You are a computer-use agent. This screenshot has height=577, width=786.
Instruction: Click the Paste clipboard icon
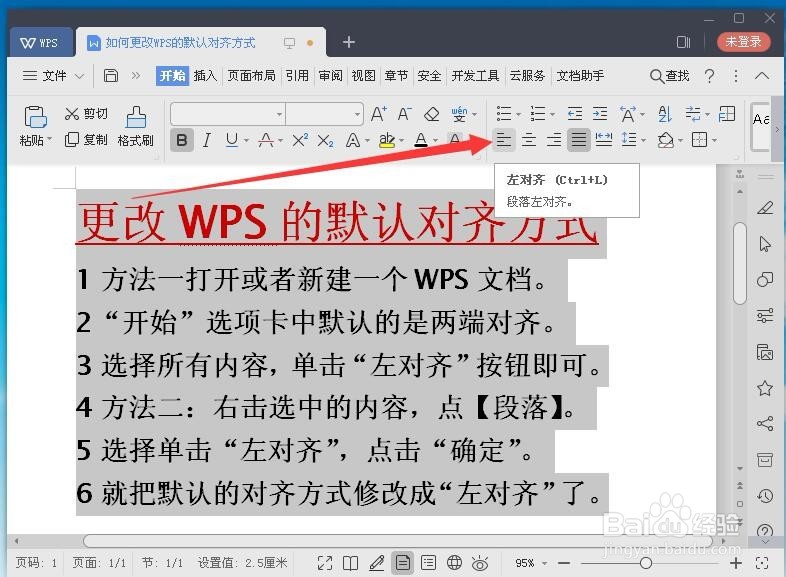pyautogui.click(x=35, y=117)
